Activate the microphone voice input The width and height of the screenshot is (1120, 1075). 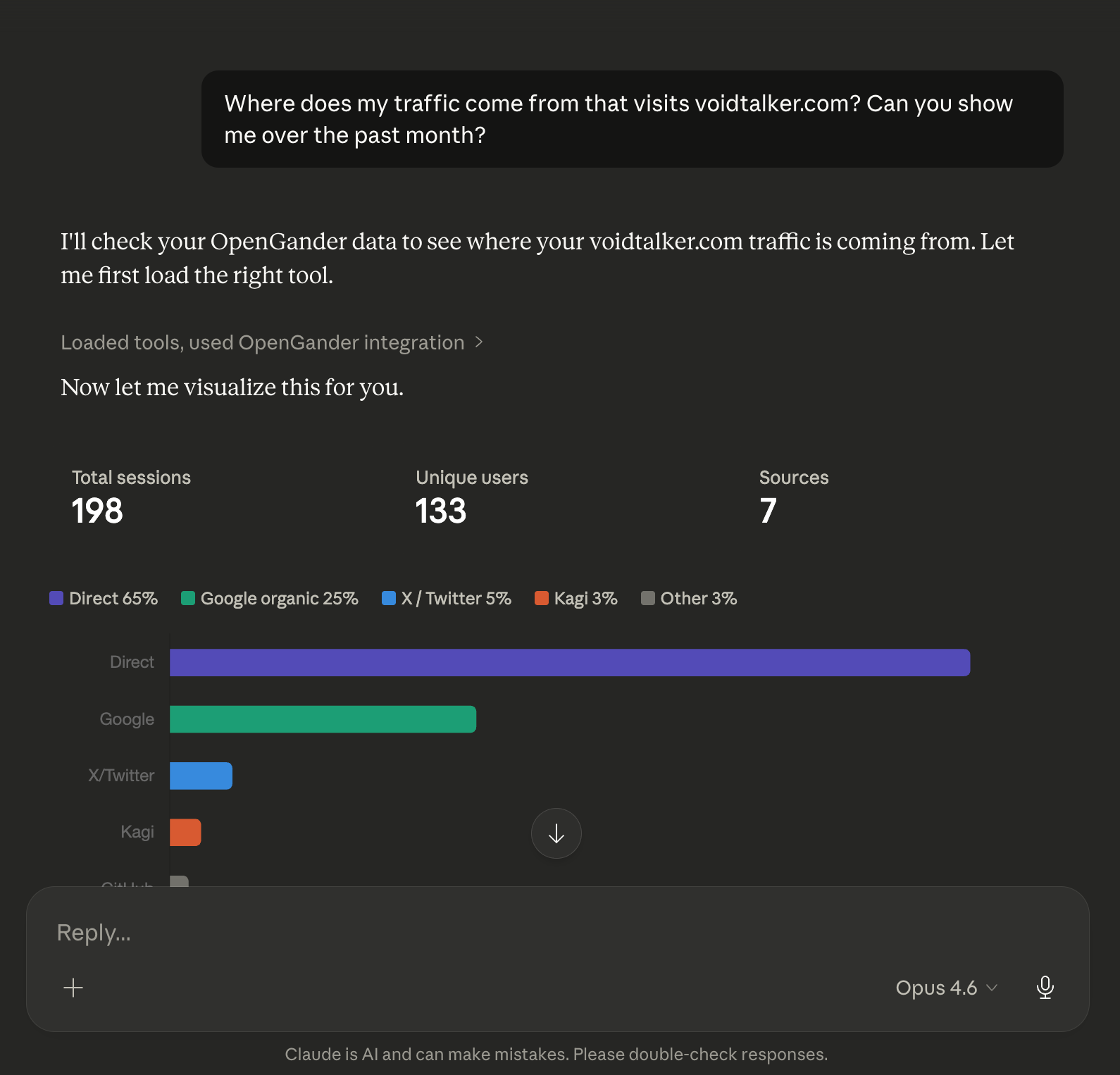click(x=1045, y=988)
